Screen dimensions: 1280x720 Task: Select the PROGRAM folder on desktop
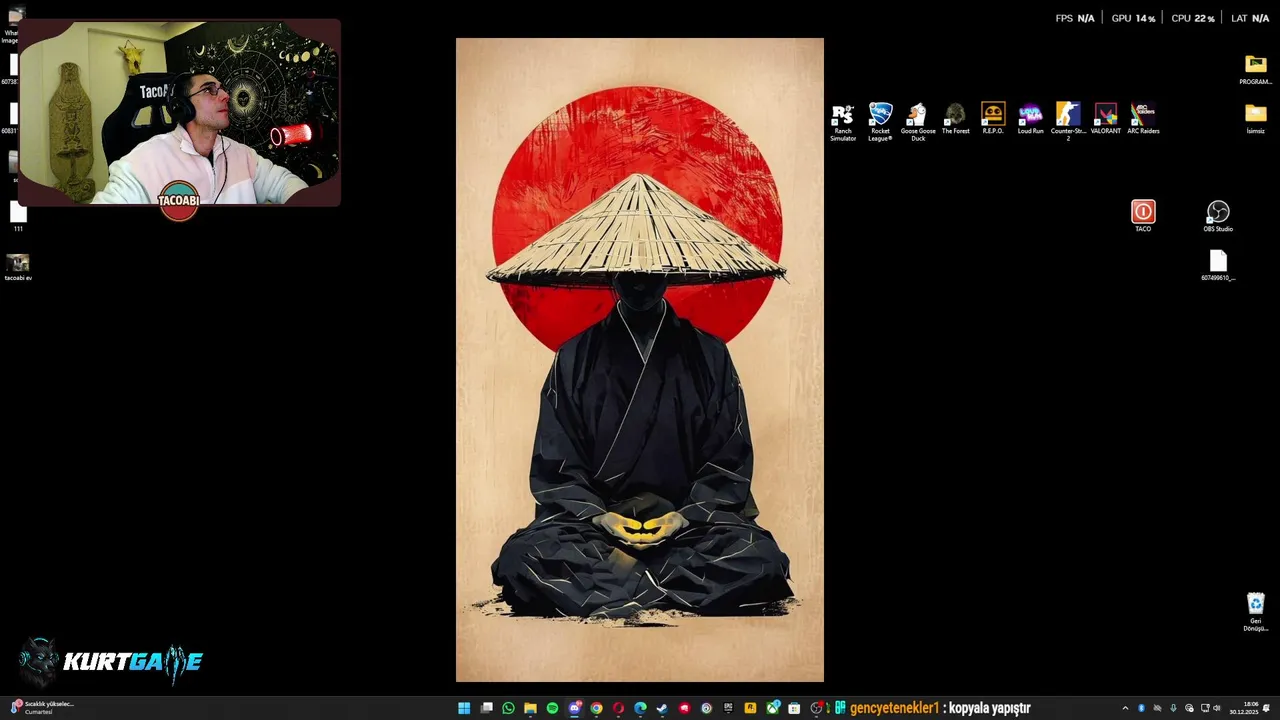click(1255, 69)
